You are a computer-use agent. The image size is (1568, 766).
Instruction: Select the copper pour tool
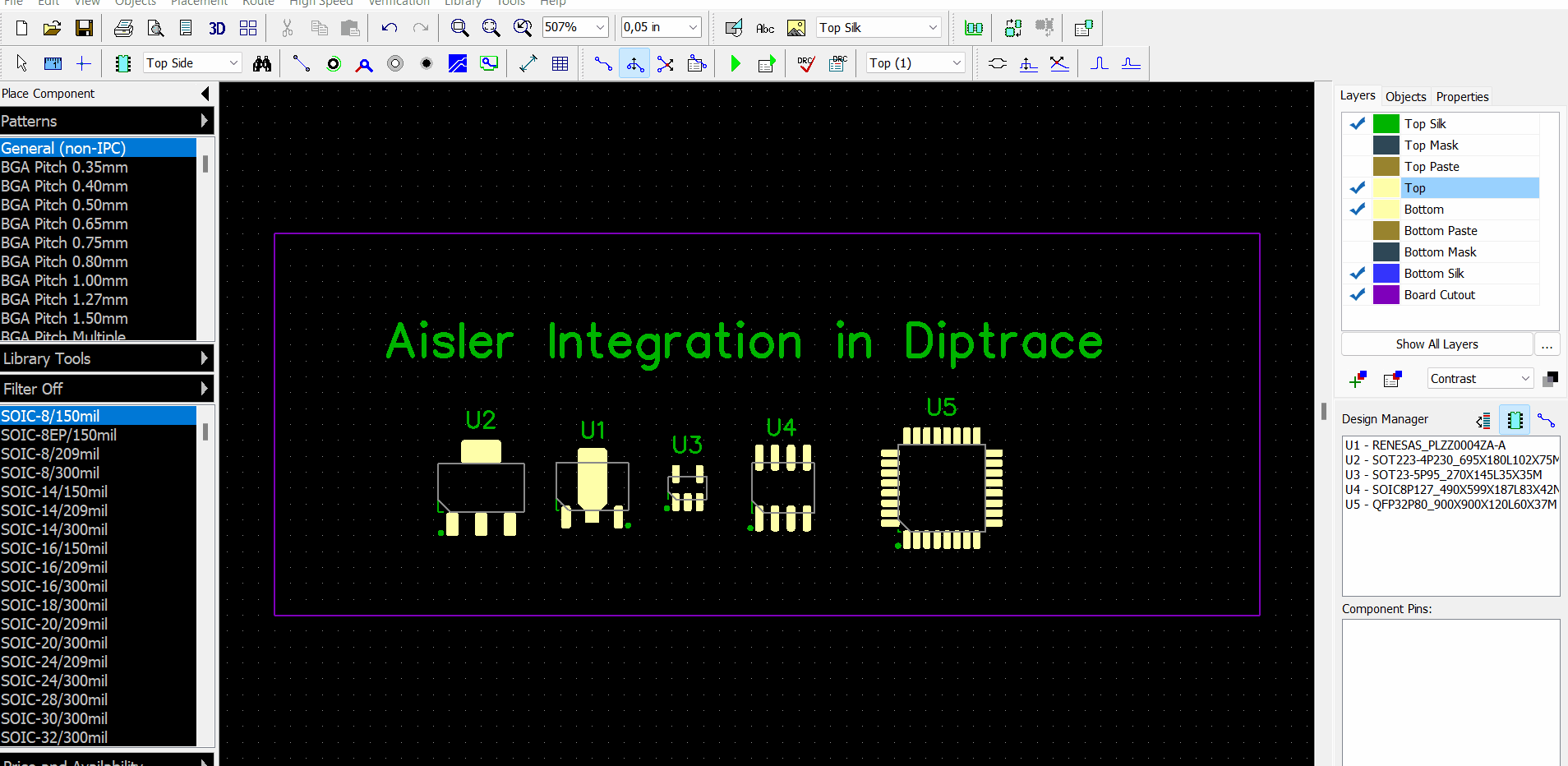click(x=458, y=63)
